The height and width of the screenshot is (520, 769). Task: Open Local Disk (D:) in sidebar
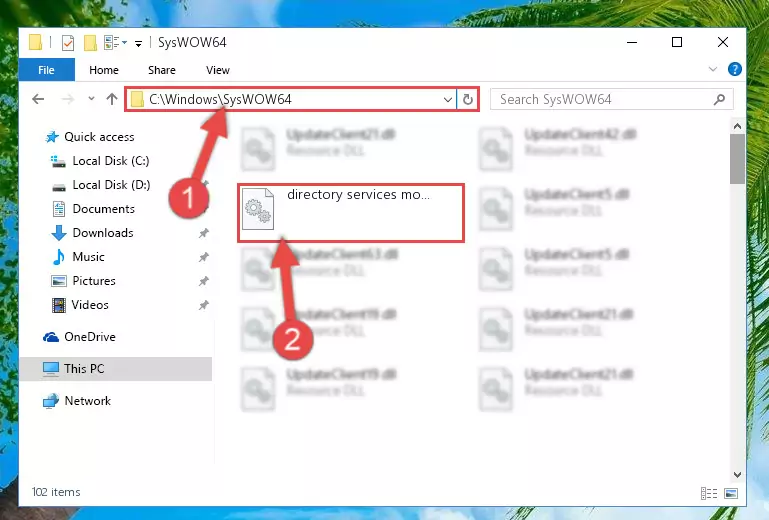tap(111, 185)
